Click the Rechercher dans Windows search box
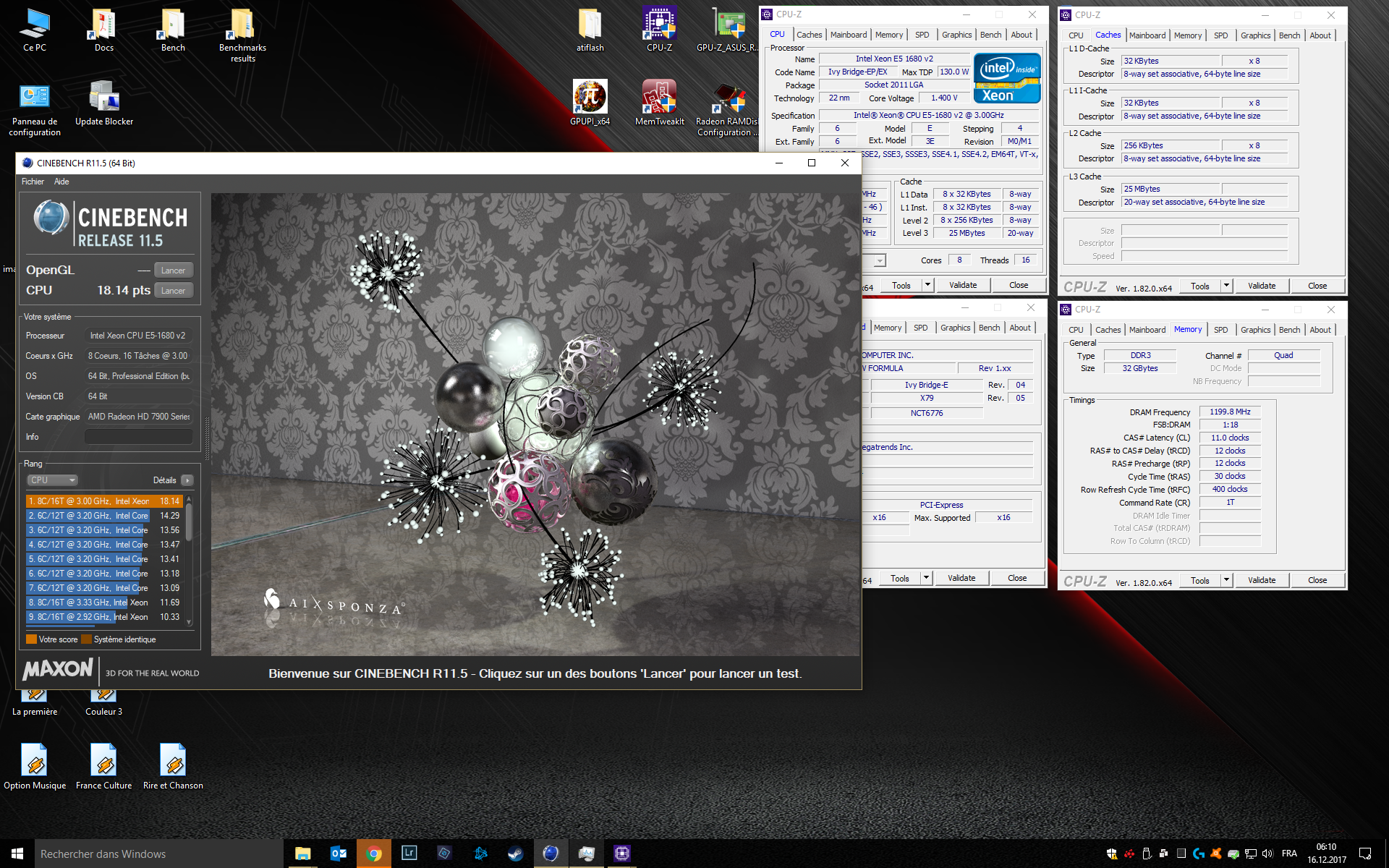The height and width of the screenshot is (868, 1389). (x=159, y=854)
